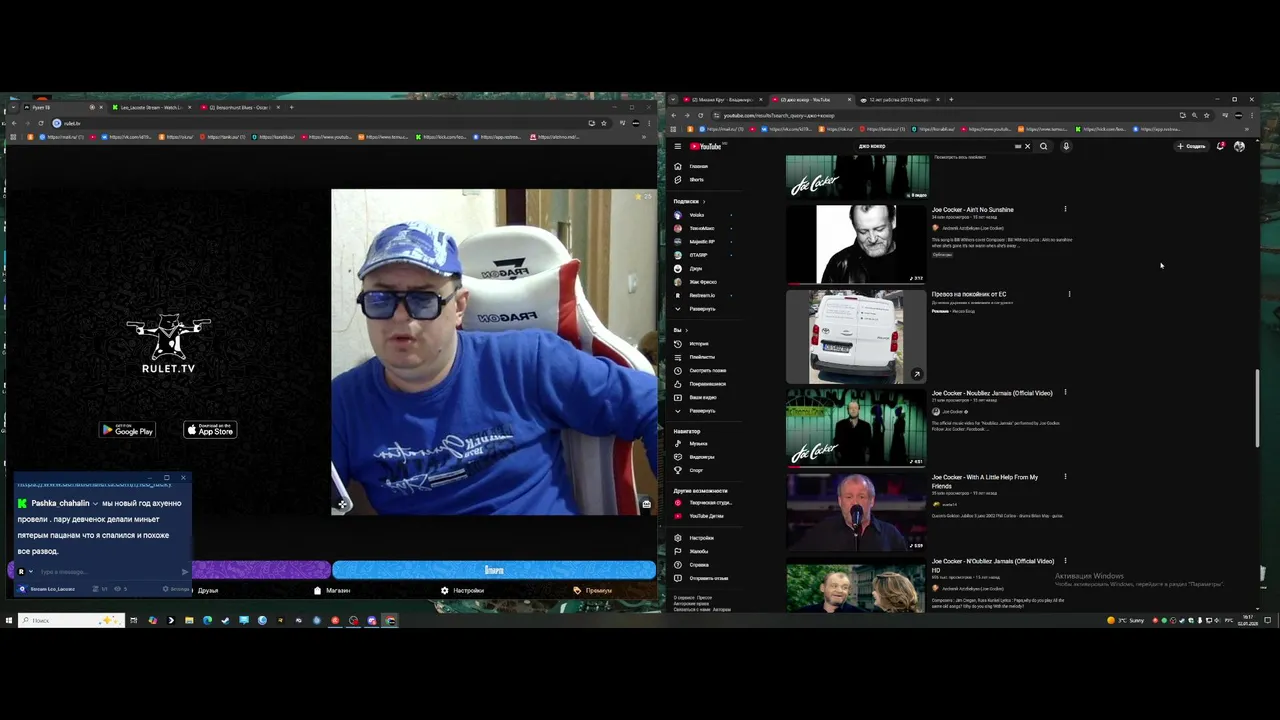Open Магазин in rulet.tv bottom bar
The image size is (1280, 720).
[332, 590]
